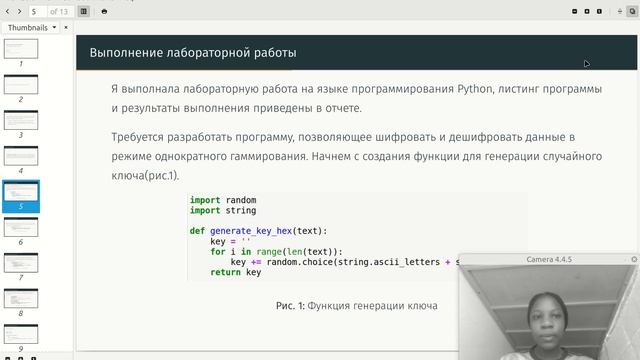The height and width of the screenshot is (360, 640).
Task: Toggle the magnifier search icon at top right
Action: [x=632, y=11]
